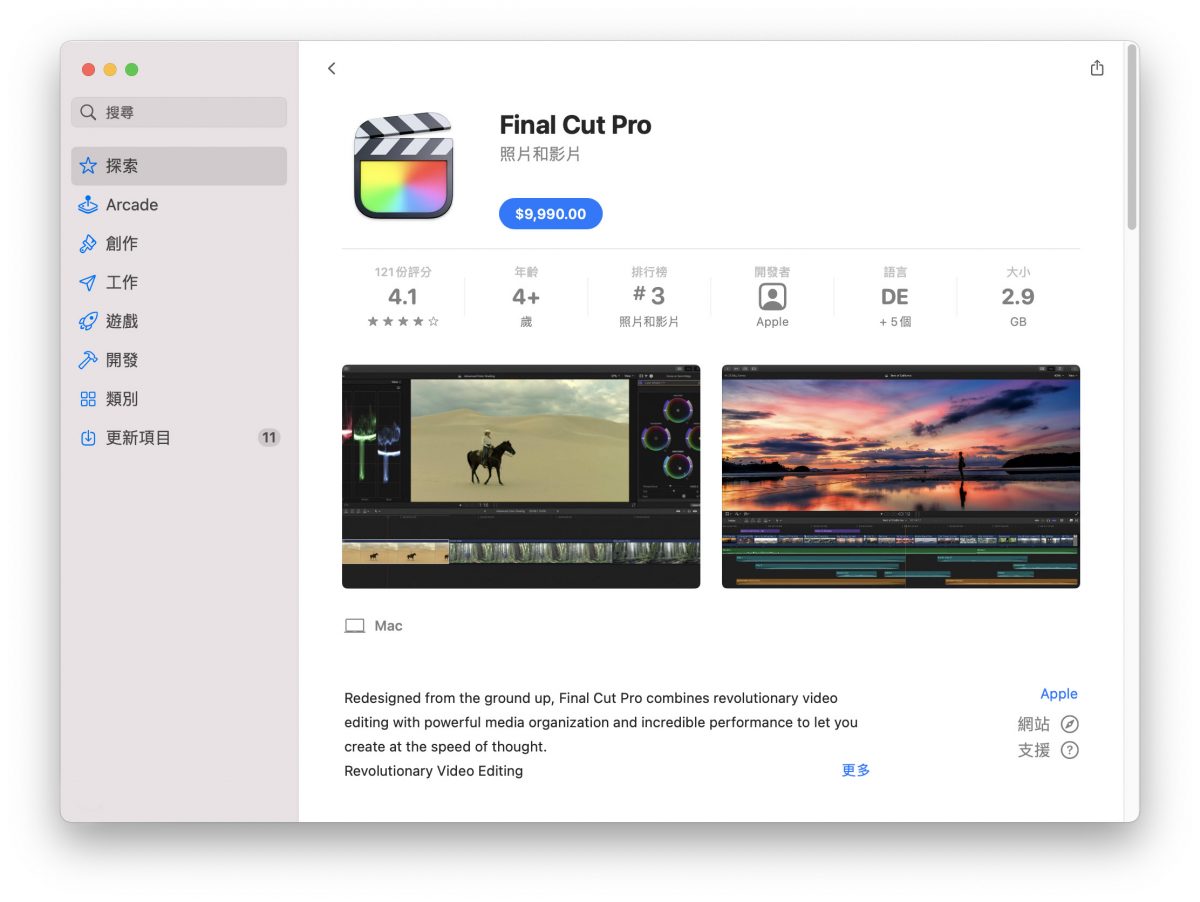
Task: Select the 探索 star icon
Action: tap(88, 166)
